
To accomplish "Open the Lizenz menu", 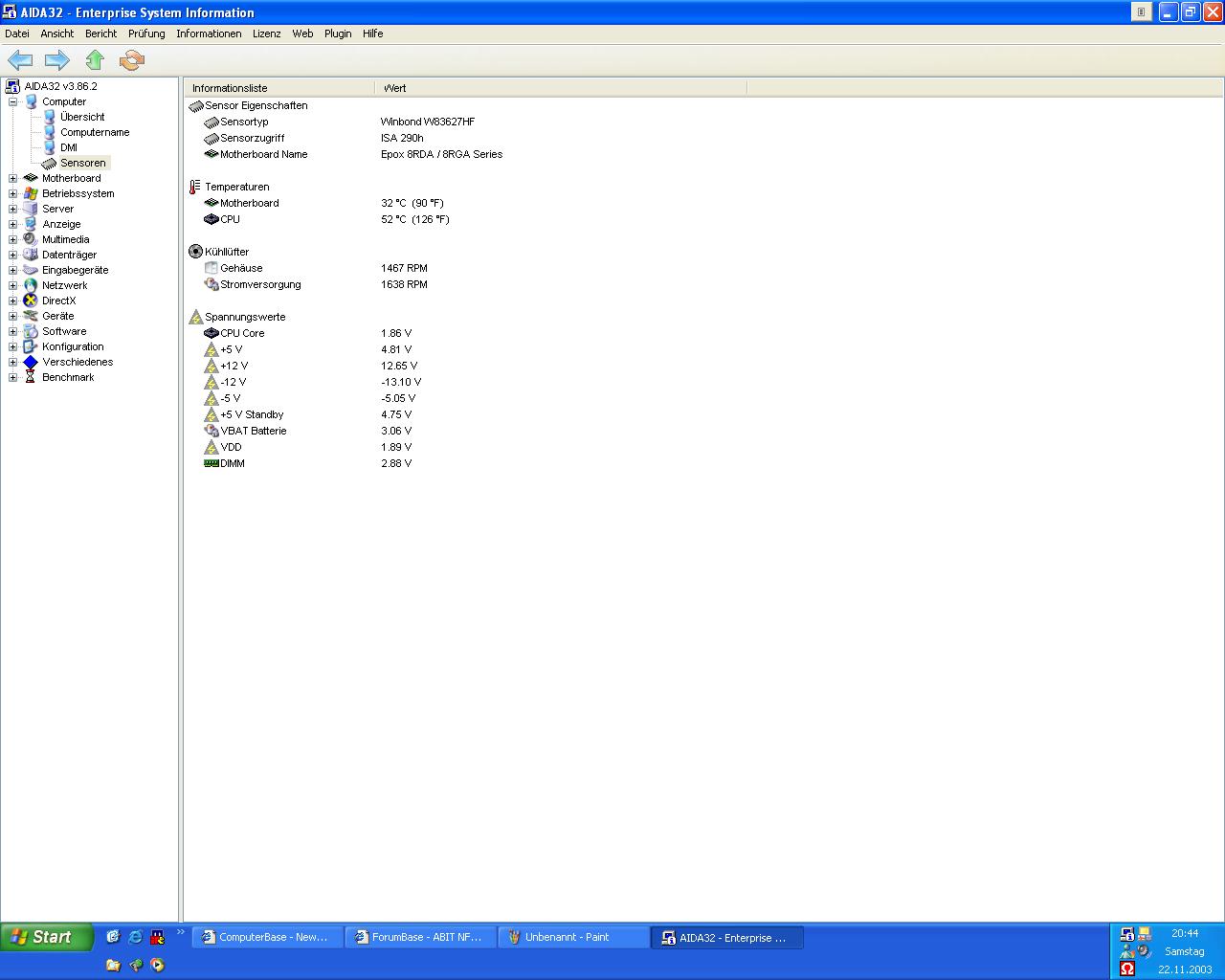I will pyautogui.click(x=267, y=33).
